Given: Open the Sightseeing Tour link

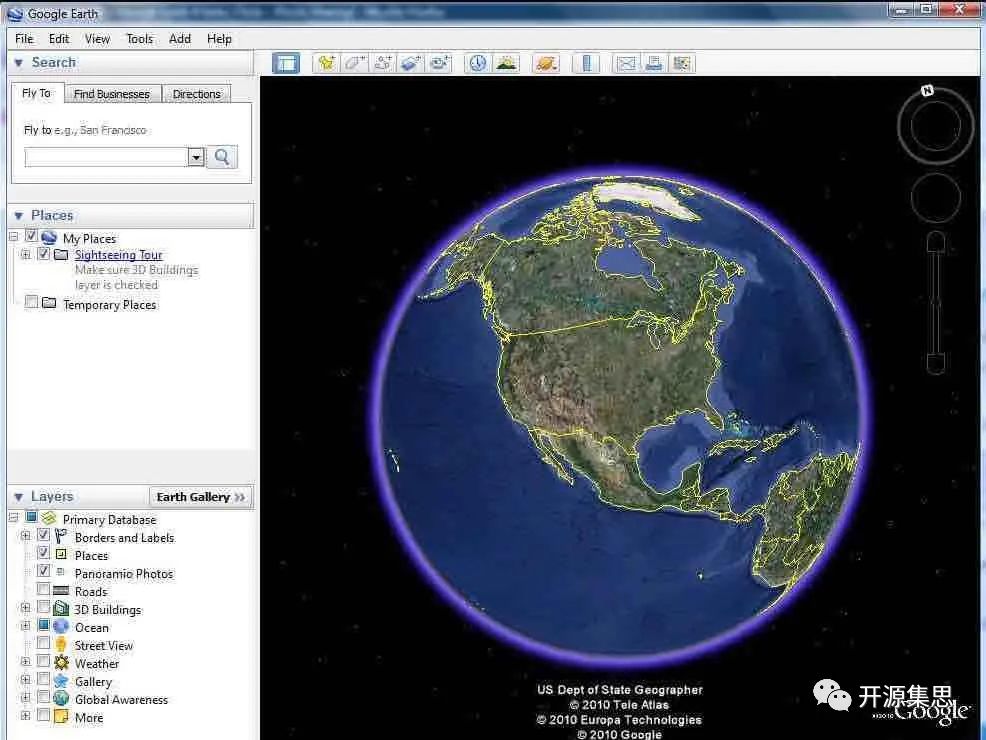Looking at the screenshot, I should point(119,255).
